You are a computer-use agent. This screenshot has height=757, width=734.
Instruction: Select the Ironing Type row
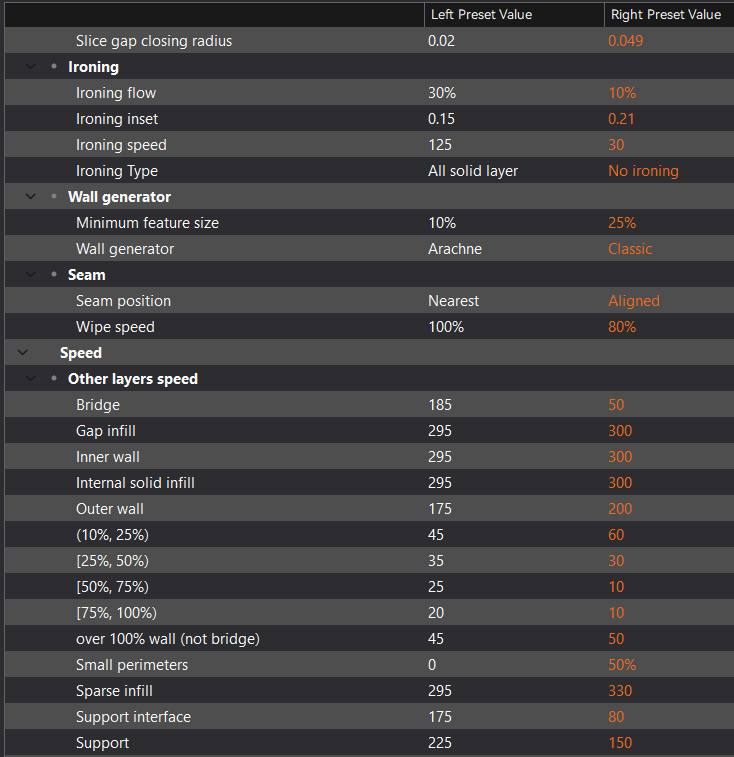coord(369,170)
